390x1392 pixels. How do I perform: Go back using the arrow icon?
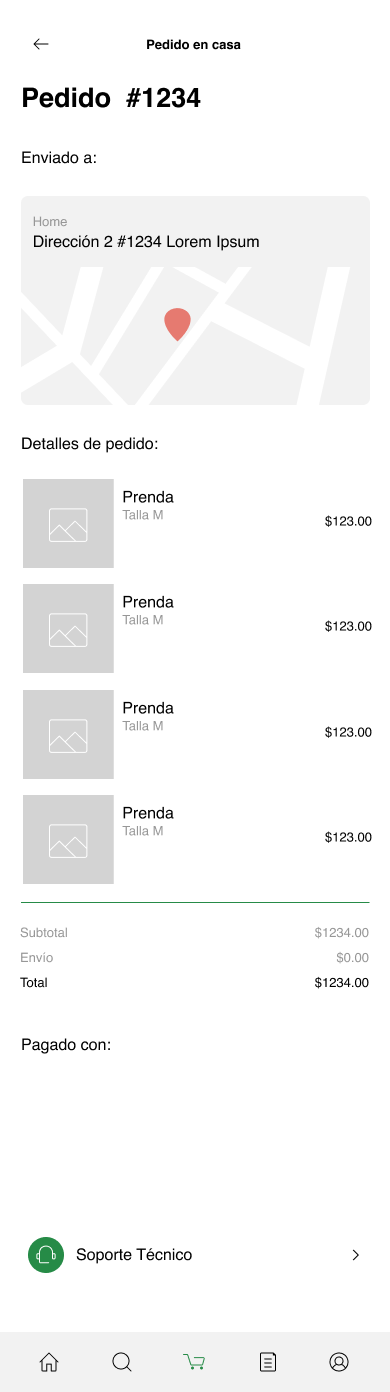coord(41,44)
